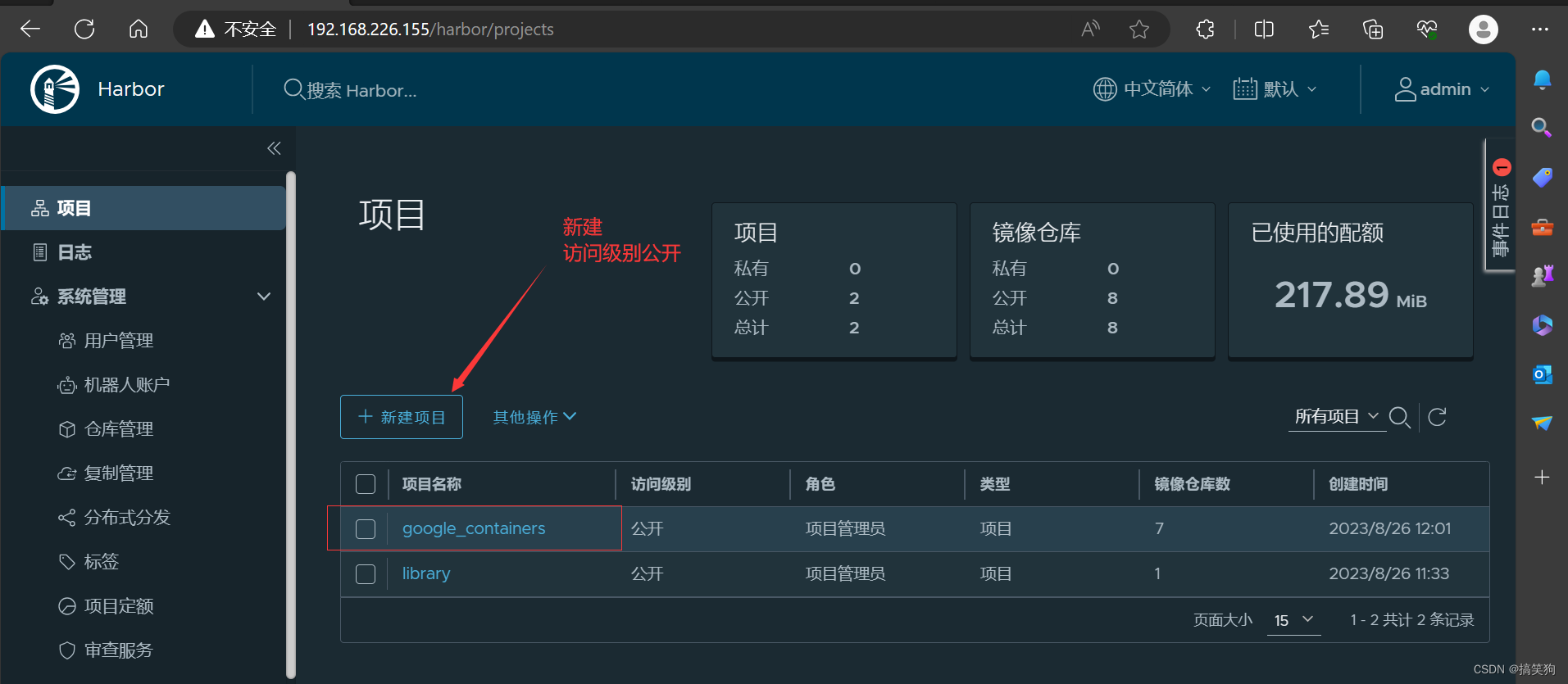Screen dimensions: 1568x684
Task: Refresh the project list
Action: point(1437,417)
